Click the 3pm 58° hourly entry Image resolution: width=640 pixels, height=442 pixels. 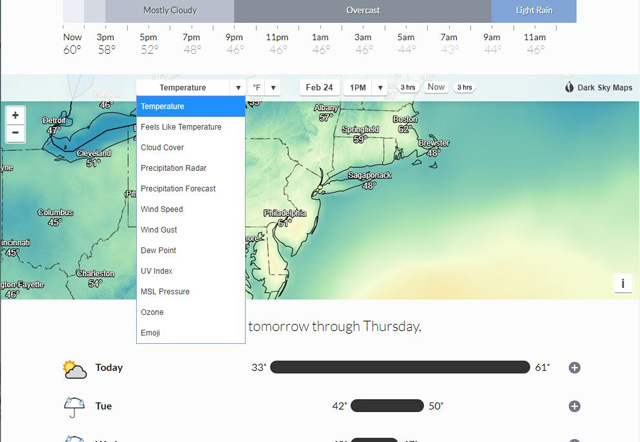[106, 44]
